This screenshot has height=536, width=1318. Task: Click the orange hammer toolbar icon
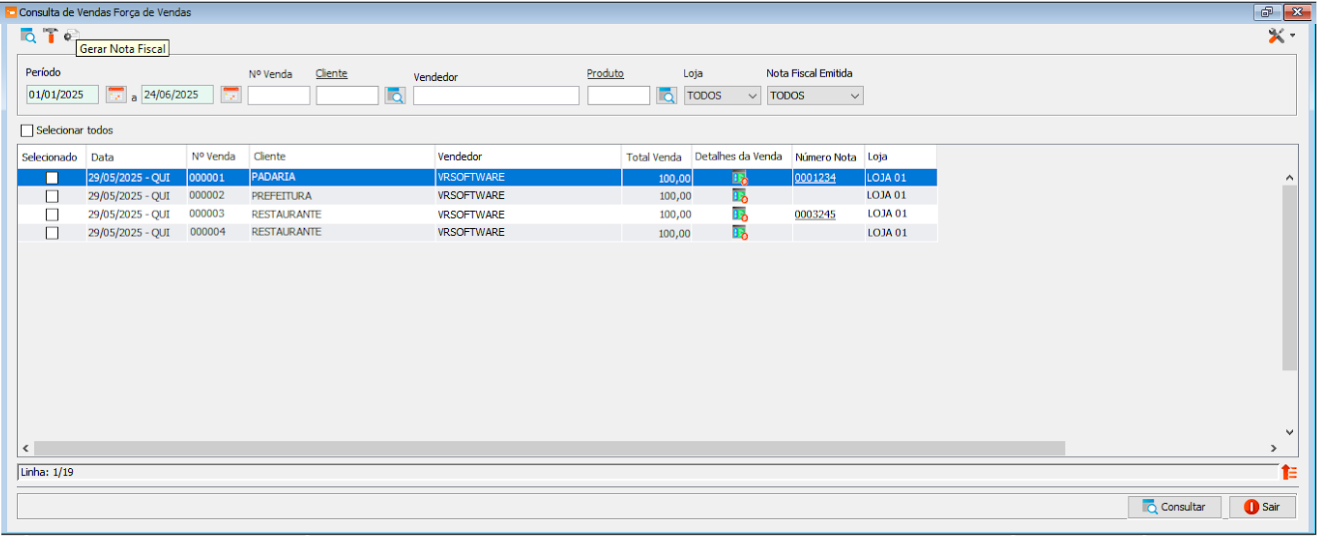(50, 35)
